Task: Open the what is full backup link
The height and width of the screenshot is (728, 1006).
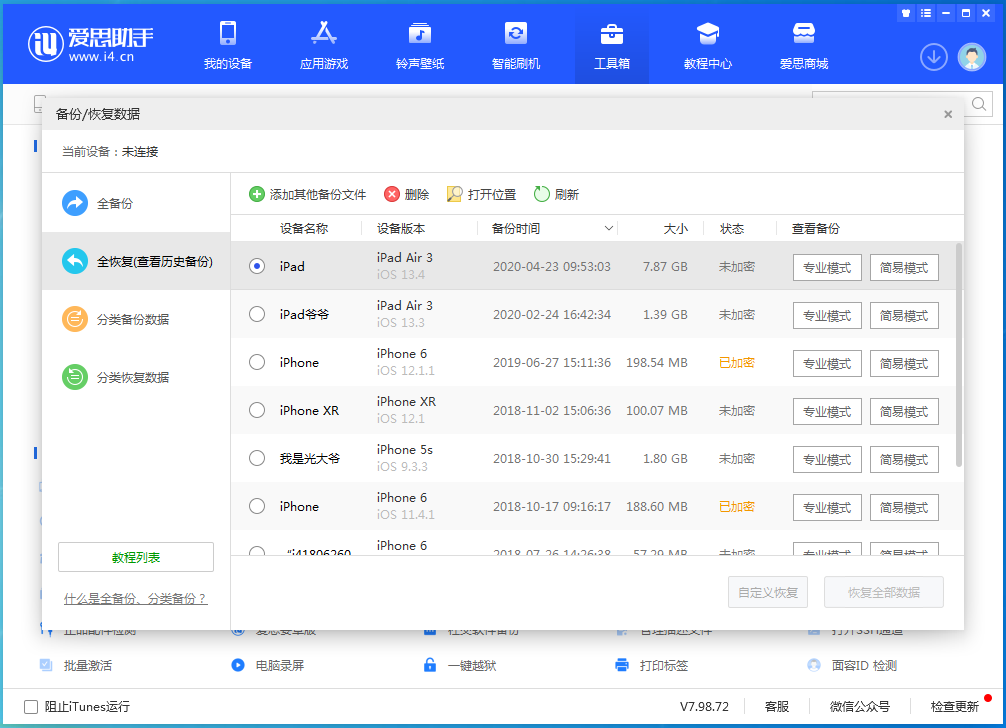Action: pyautogui.click(x=135, y=598)
